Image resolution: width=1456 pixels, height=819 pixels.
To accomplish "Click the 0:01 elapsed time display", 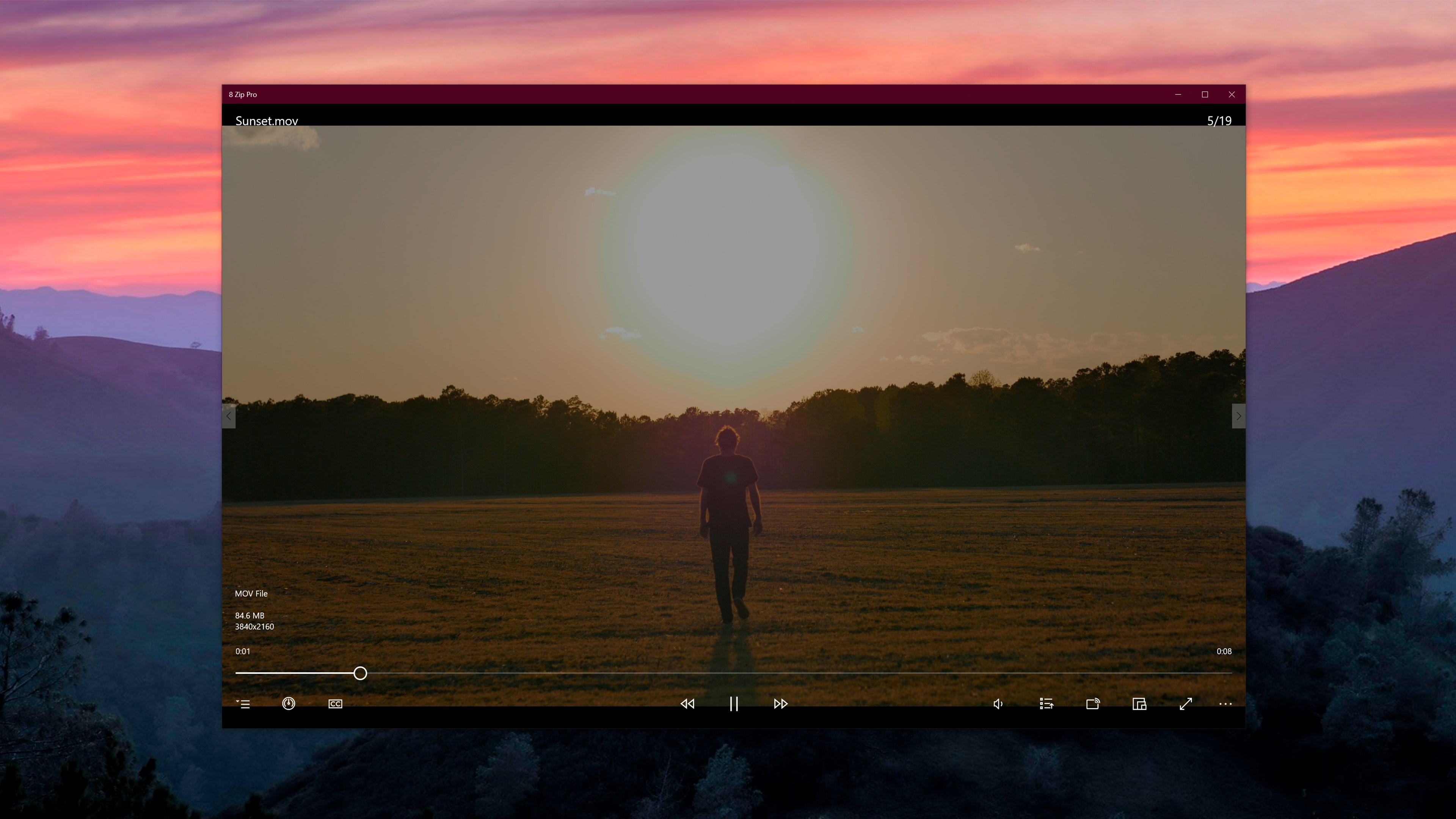I will pos(243,651).
